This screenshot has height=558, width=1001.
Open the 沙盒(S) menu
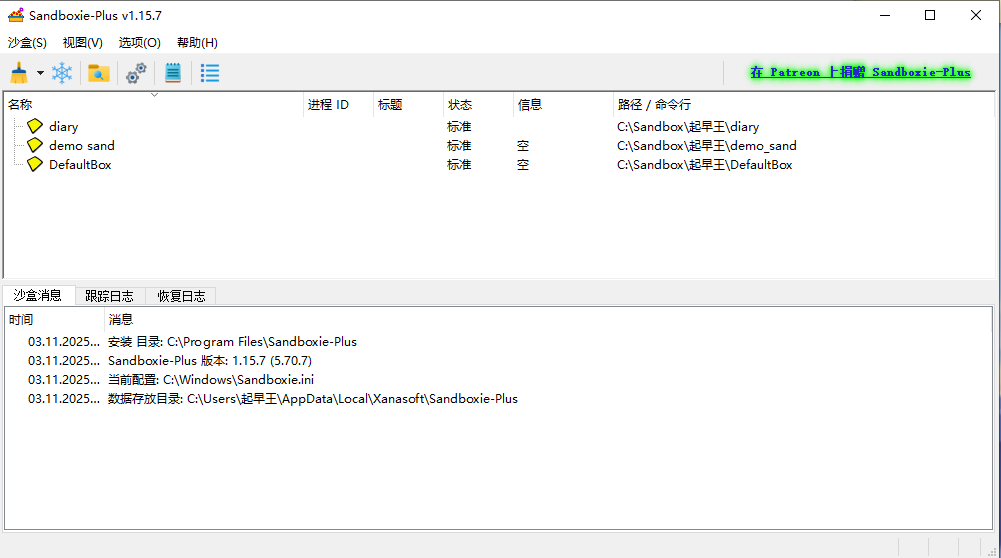(27, 43)
